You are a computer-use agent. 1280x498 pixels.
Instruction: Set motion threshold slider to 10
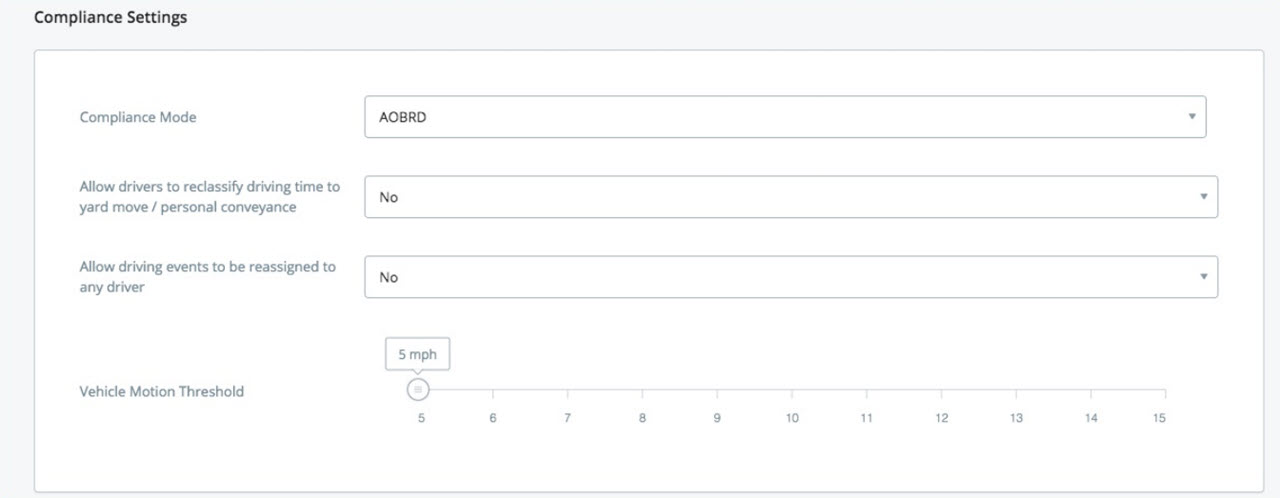coord(792,390)
